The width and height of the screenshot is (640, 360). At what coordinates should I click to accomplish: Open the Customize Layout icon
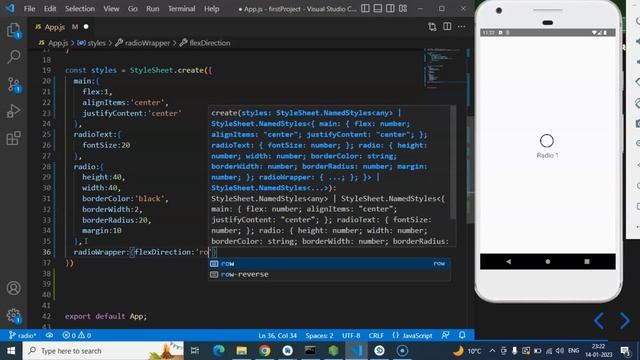[403, 9]
